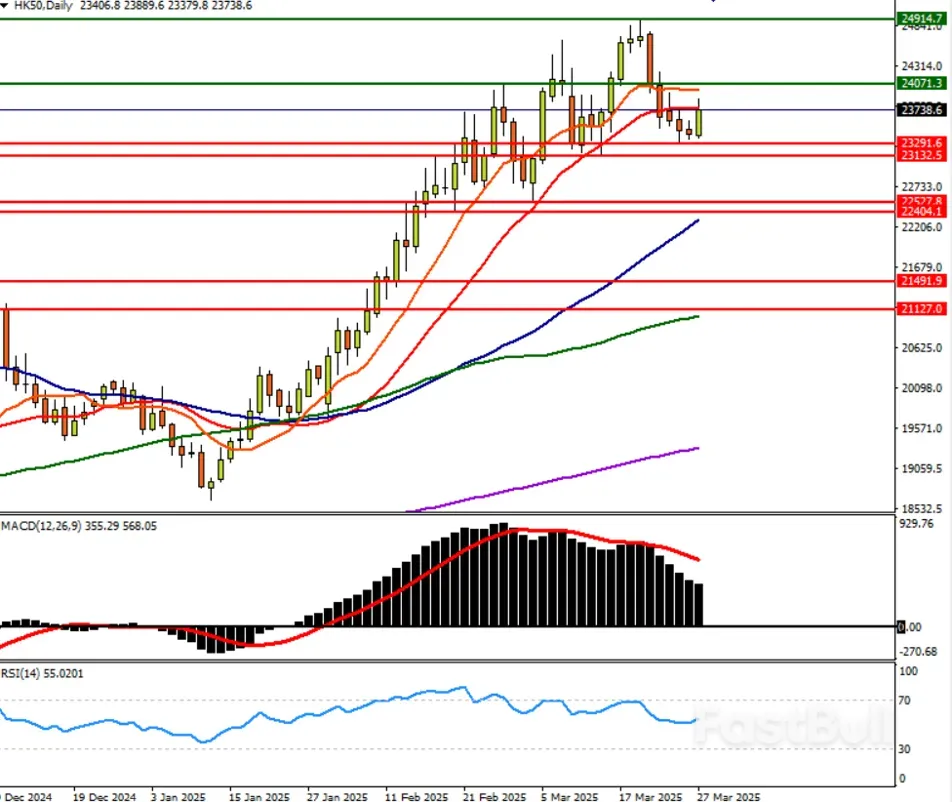Click the black current price label 23738.6
Screen dimensions: 952x802
click(922, 110)
